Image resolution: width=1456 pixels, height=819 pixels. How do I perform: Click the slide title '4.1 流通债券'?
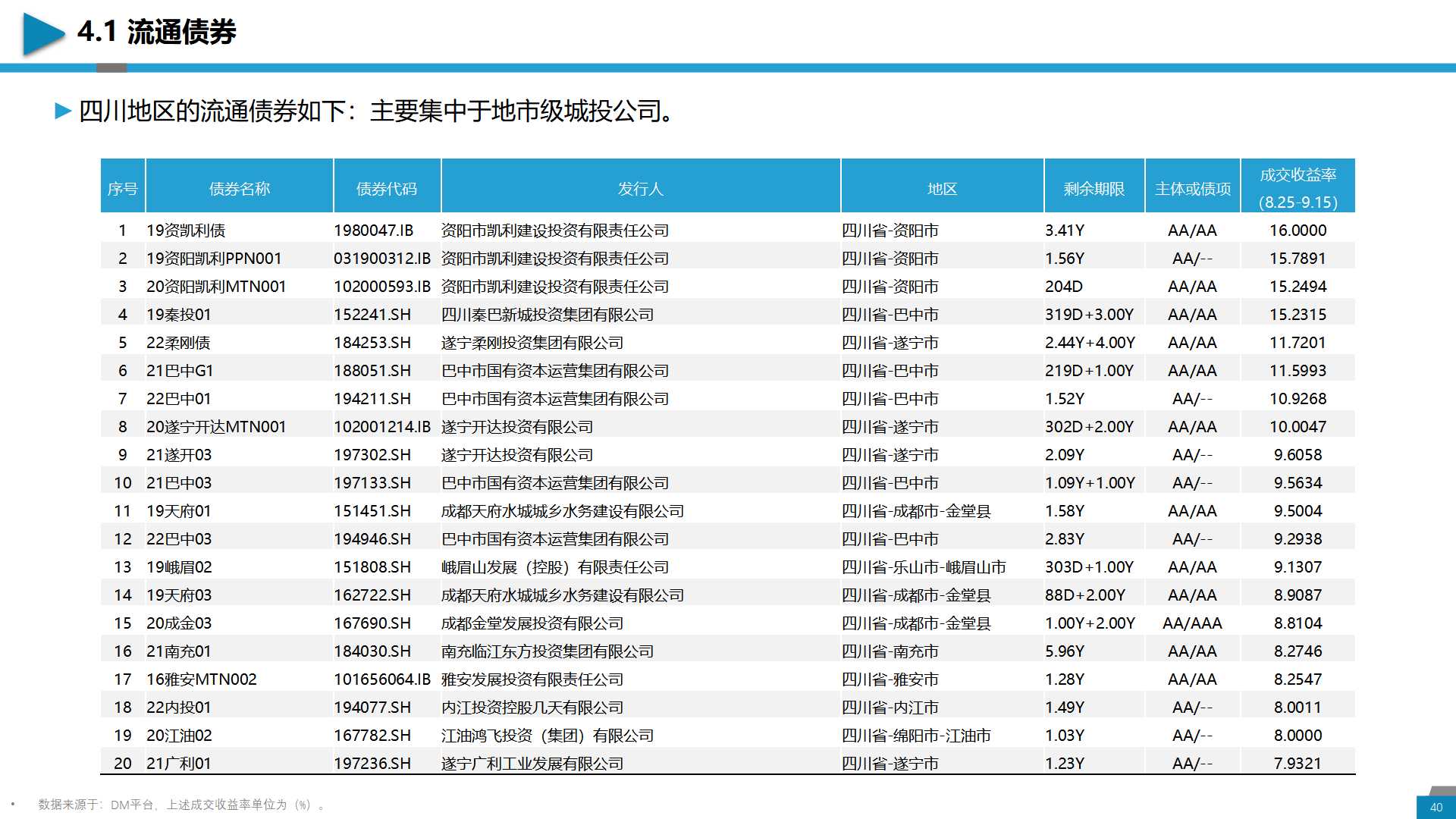pyautogui.click(x=157, y=32)
